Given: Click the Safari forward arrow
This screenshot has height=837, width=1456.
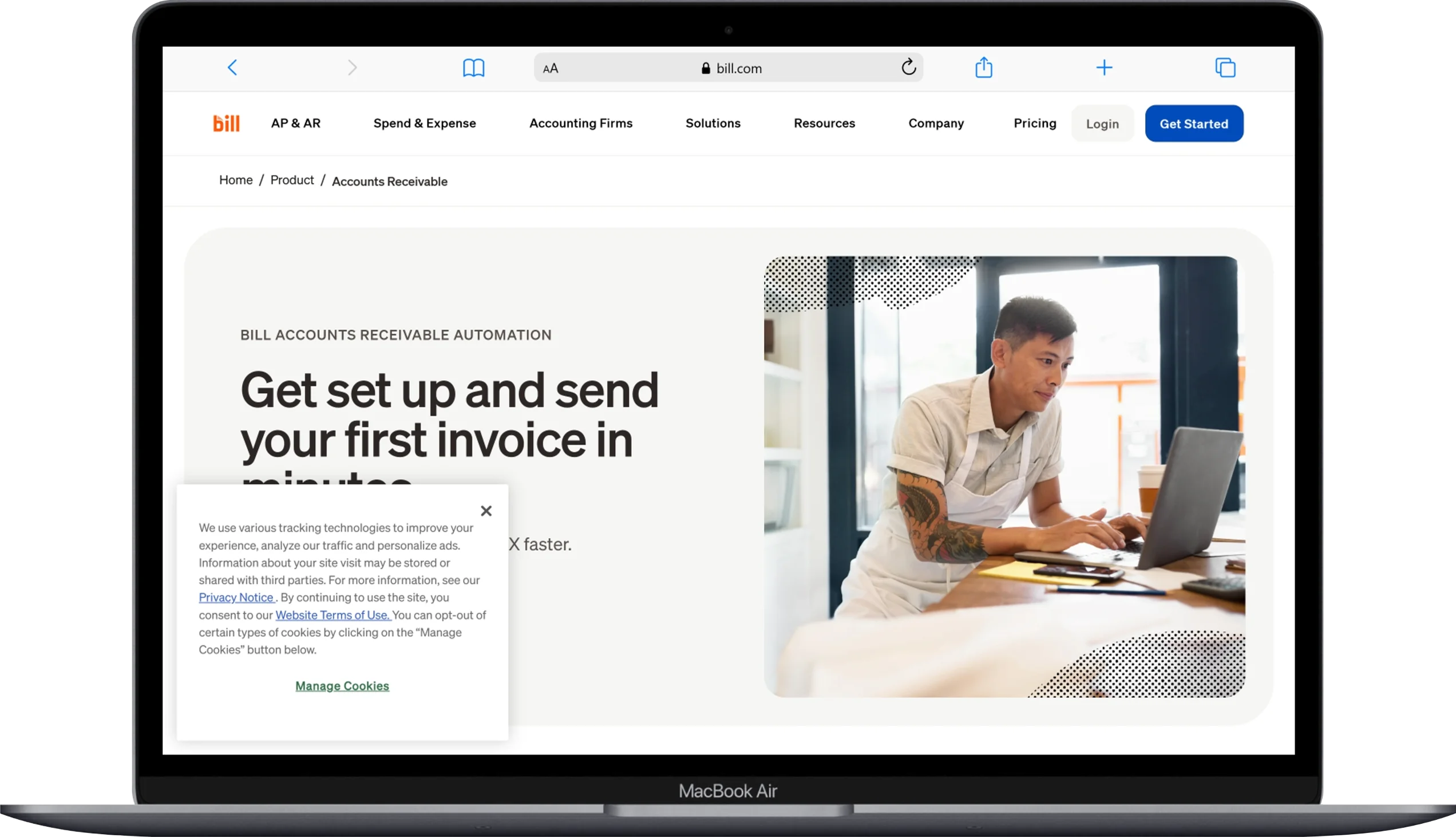Looking at the screenshot, I should (x=352, y=68).
